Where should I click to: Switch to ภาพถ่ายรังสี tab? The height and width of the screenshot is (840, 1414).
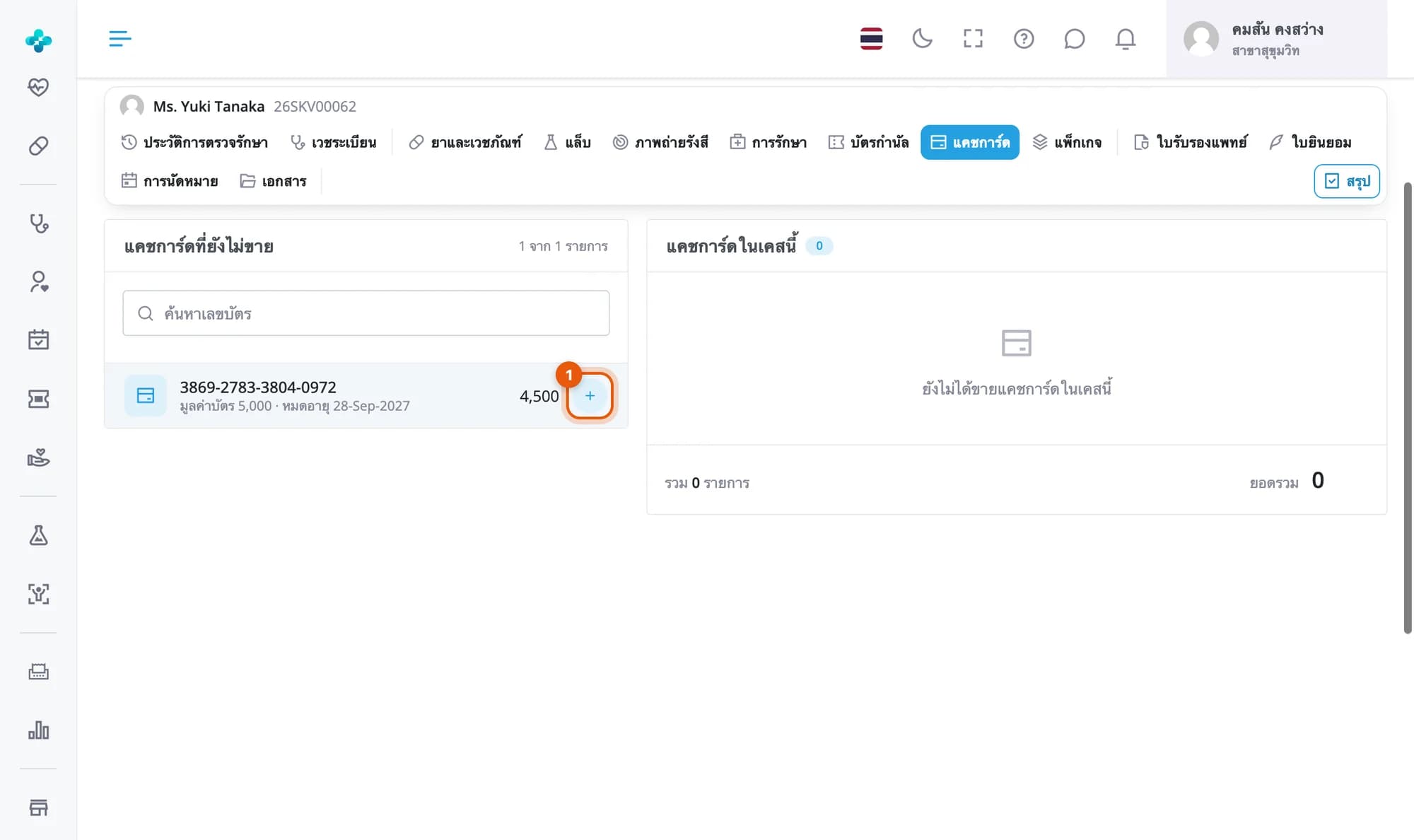(x=660, y=142)
